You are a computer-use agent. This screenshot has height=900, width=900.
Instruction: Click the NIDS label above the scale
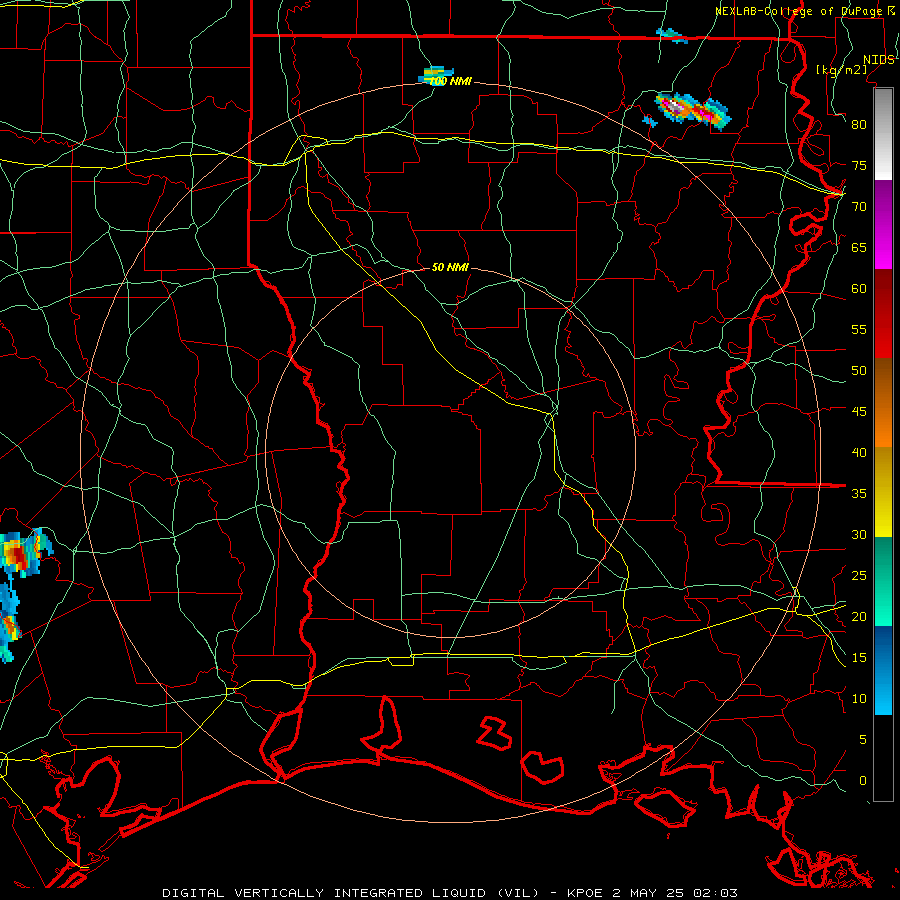pos(878,60)
